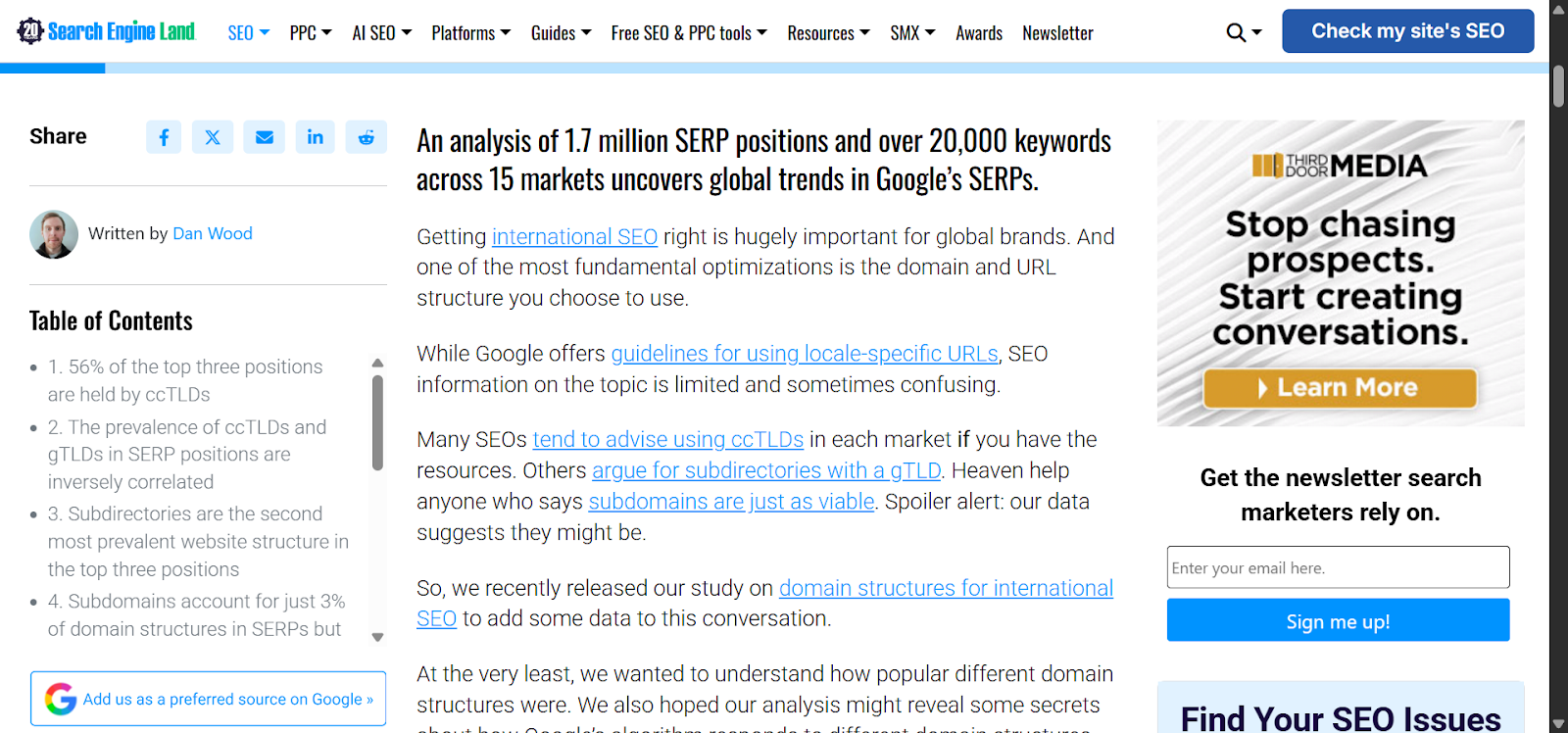Click the page scrollbar up arrow
The image size is (1568, 733).
click(1558, 8)
